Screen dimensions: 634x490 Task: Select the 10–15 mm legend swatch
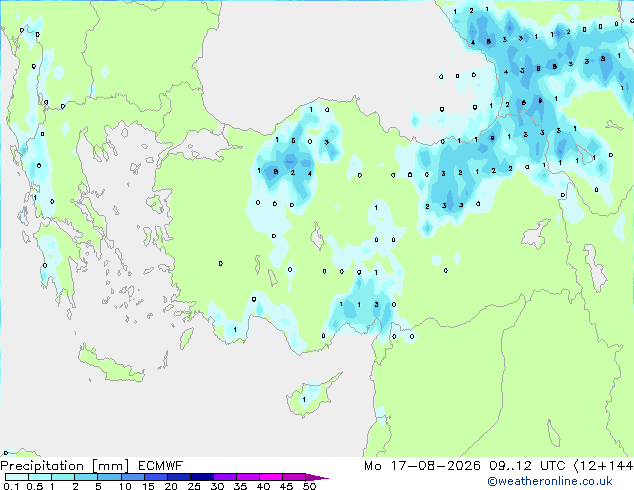point(132,477)
